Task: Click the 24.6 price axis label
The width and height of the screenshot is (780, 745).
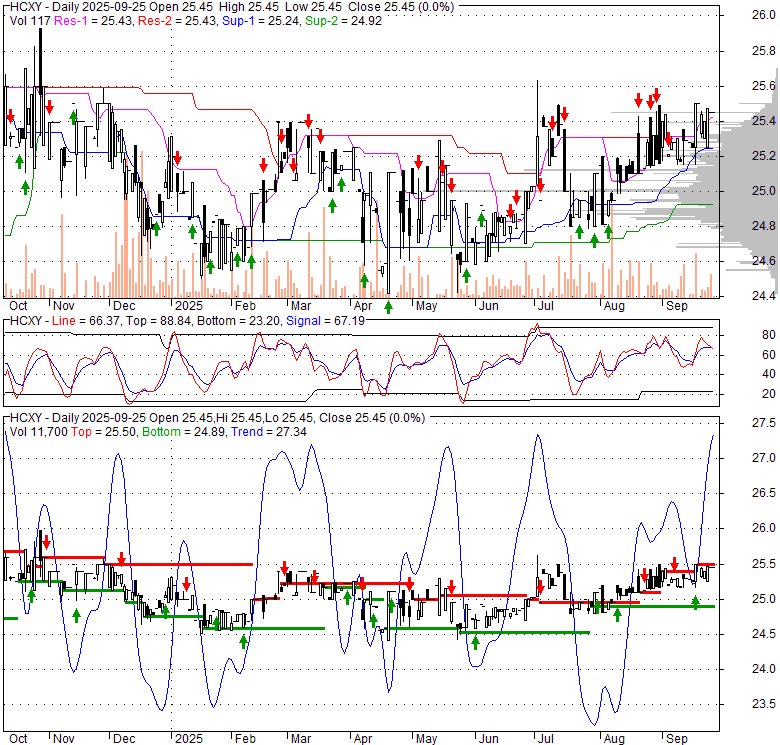Action: pos(764,261)
